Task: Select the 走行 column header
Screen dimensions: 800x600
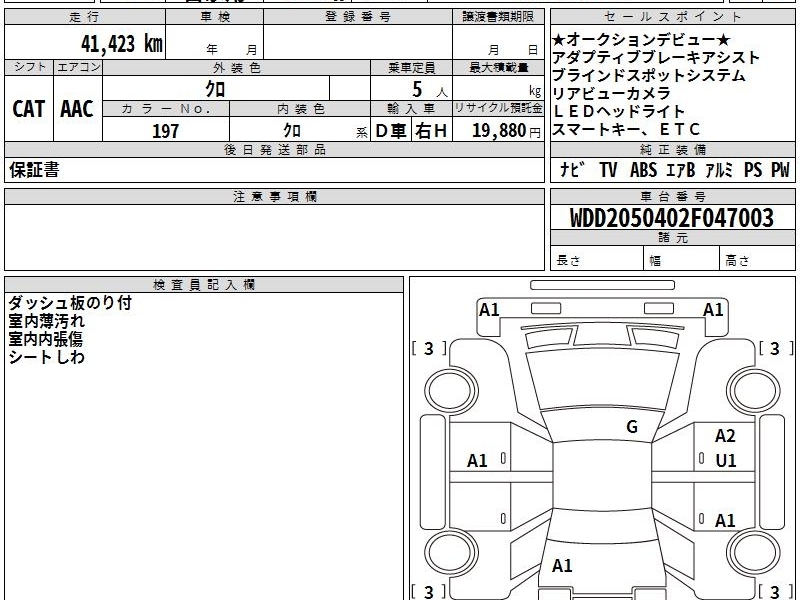Action: point(85,17)
